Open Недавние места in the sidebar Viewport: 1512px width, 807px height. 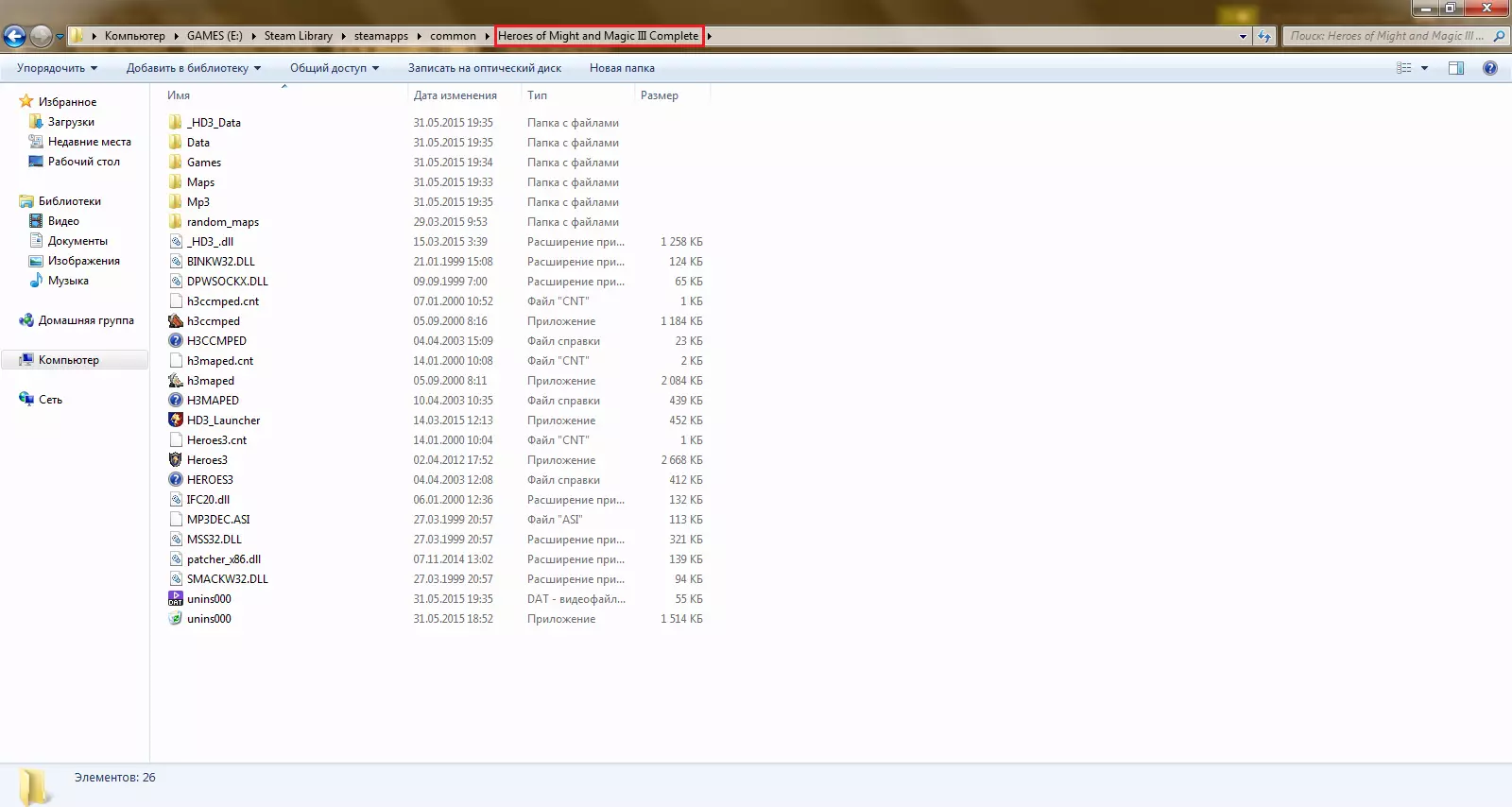click(90, 142)
